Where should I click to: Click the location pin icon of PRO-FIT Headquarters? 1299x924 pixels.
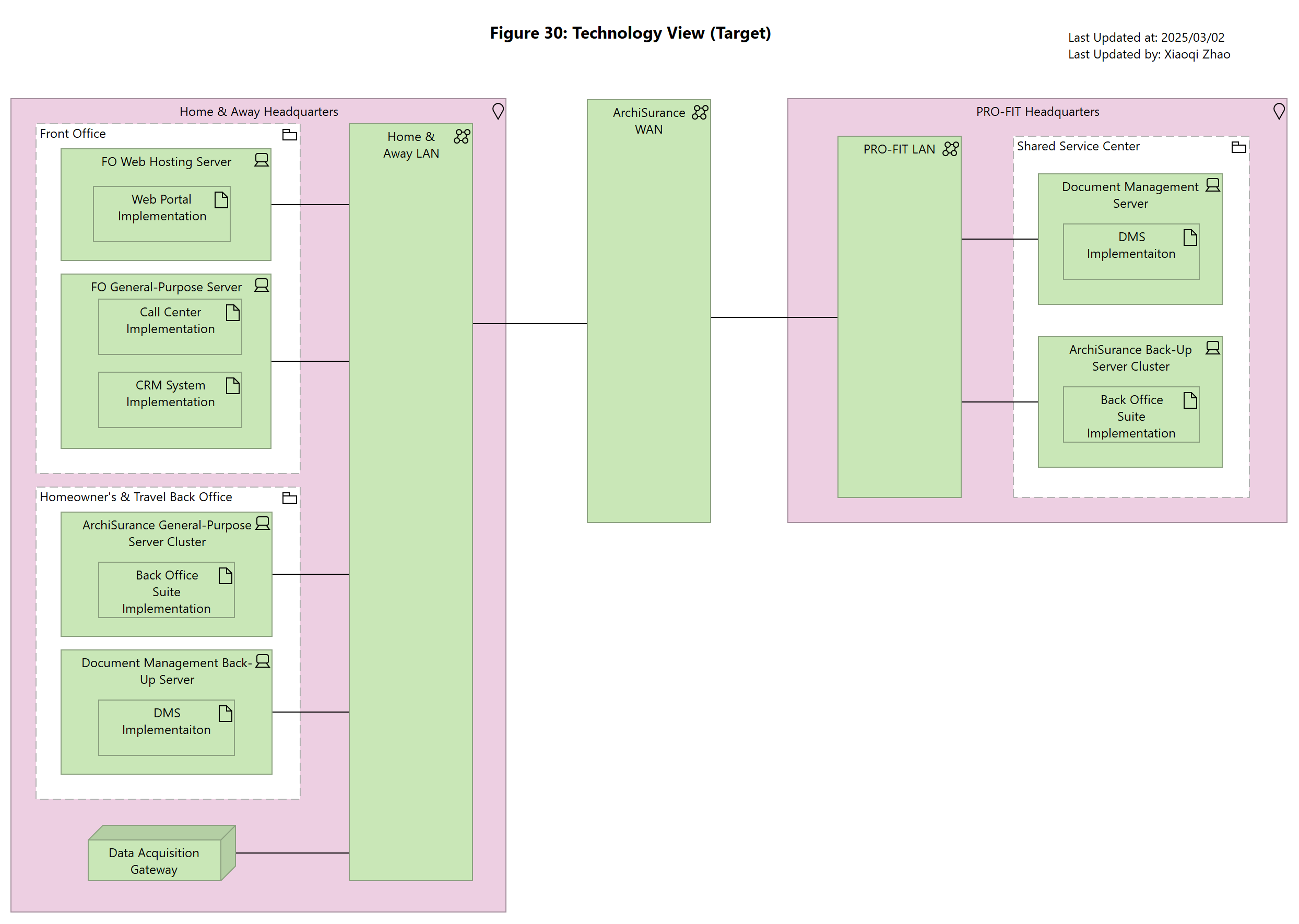click(x=1278, y=111)
